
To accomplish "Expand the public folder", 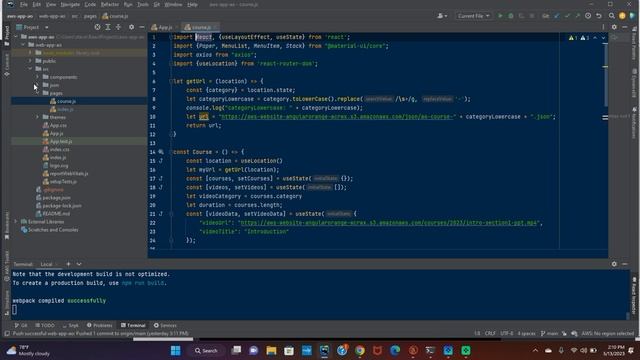I will coord(30,61).
